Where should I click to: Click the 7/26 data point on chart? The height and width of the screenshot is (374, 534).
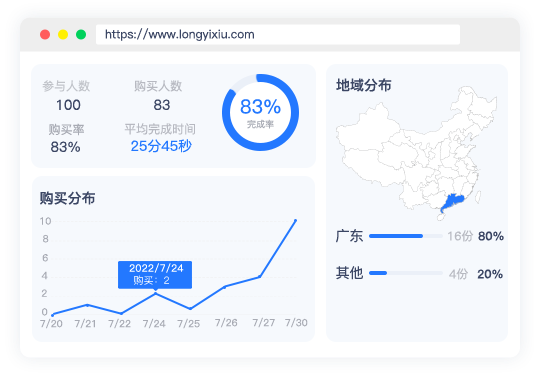point(225,287)
